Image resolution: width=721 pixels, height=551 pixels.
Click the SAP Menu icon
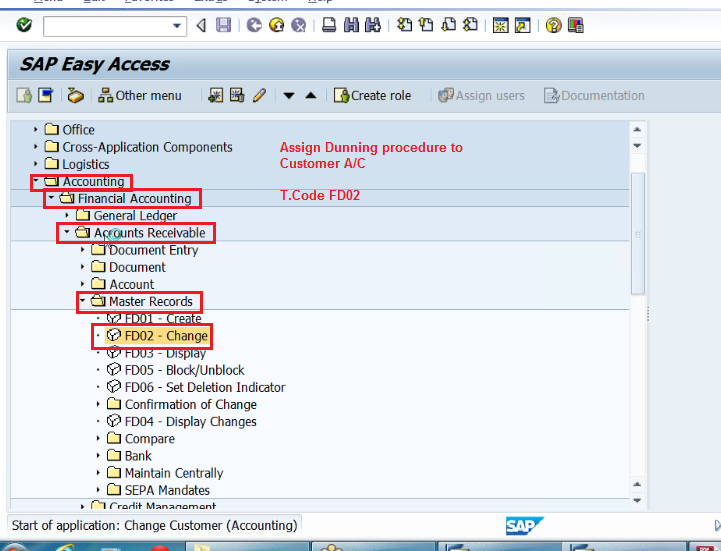click(46, 96)
